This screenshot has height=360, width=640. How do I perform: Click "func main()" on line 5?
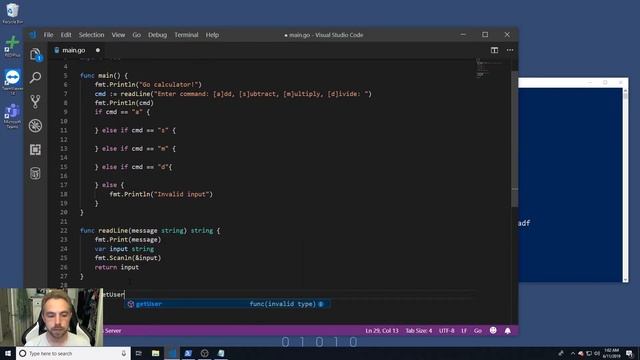coord(100,76)
